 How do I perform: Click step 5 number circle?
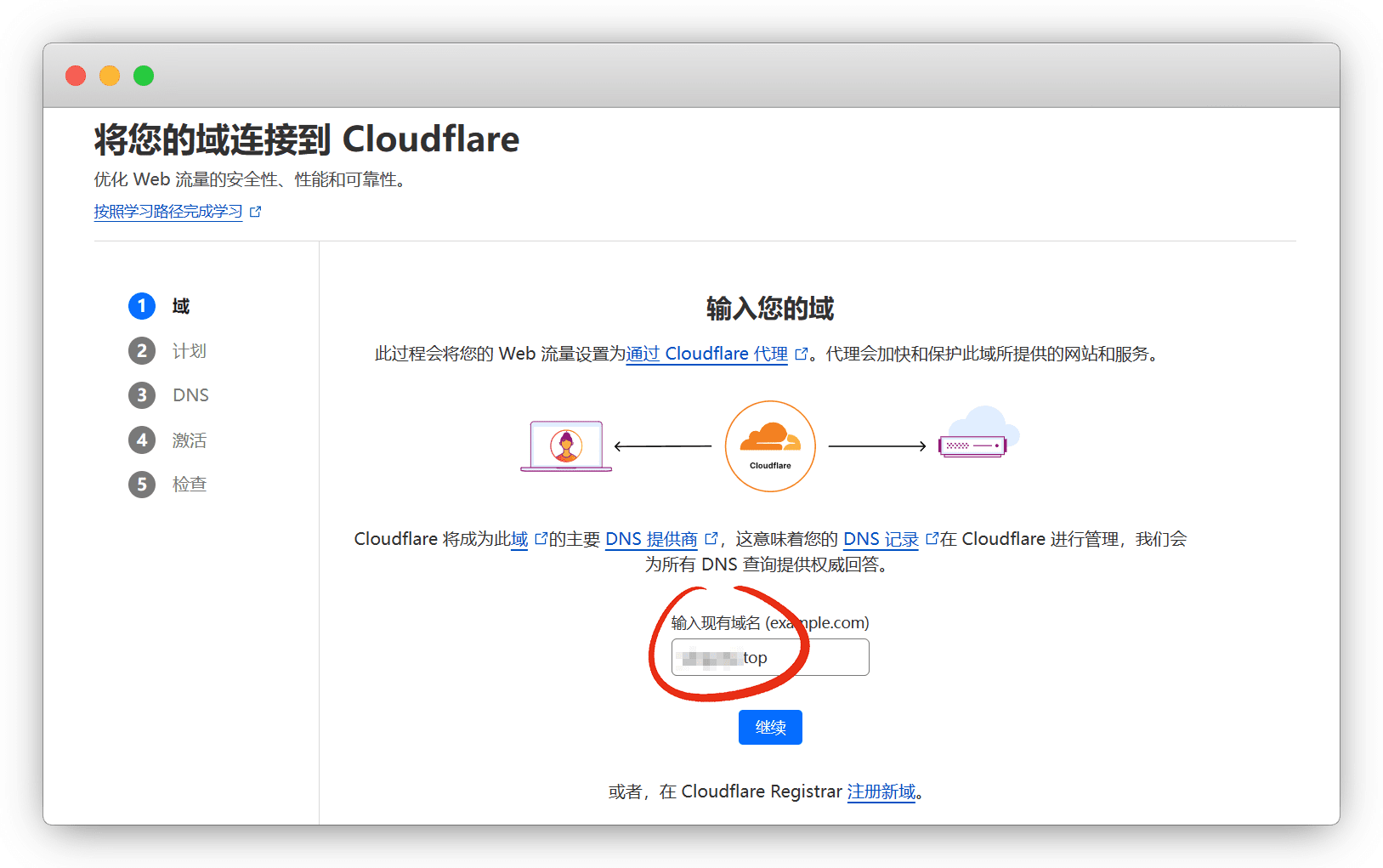142,485
